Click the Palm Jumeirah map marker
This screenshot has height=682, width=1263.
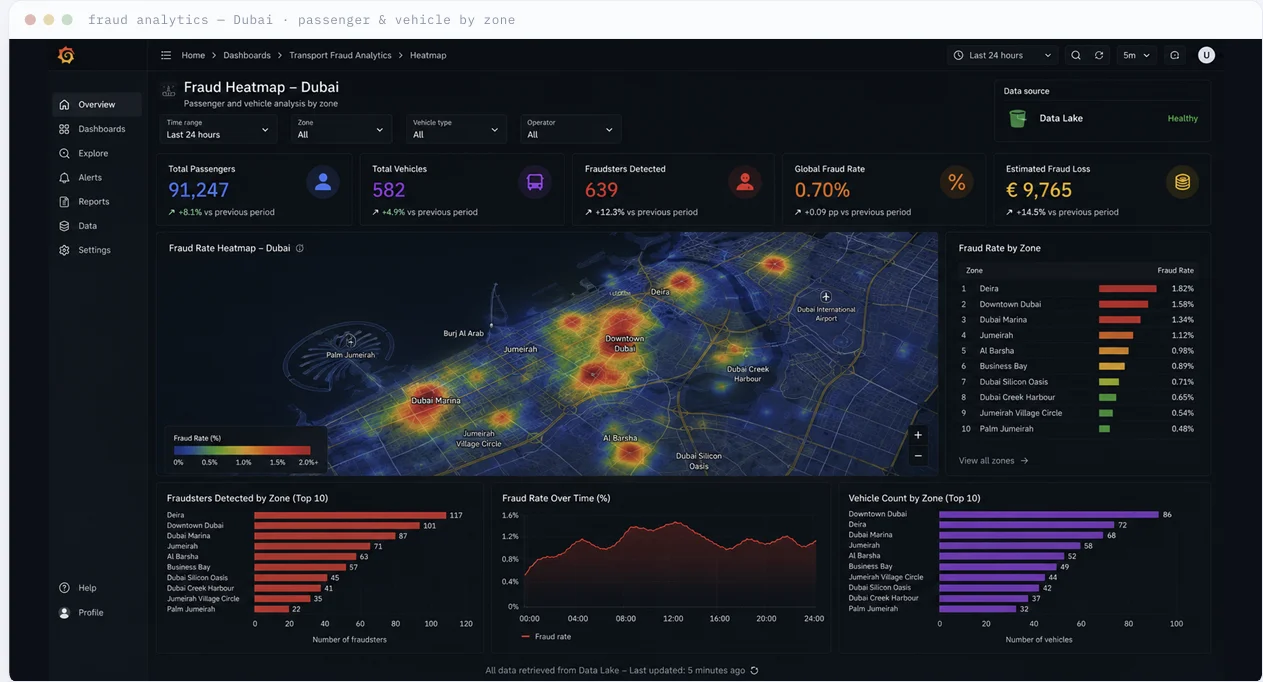point(351,341)
